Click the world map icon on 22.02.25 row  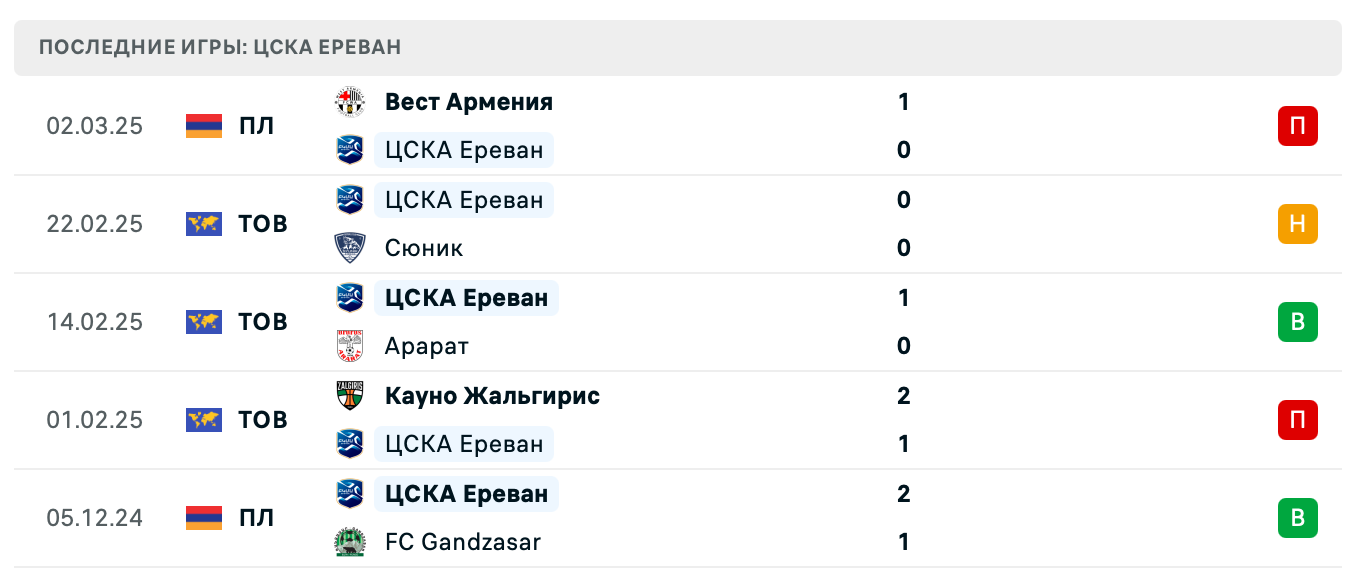tap(204, 224)
